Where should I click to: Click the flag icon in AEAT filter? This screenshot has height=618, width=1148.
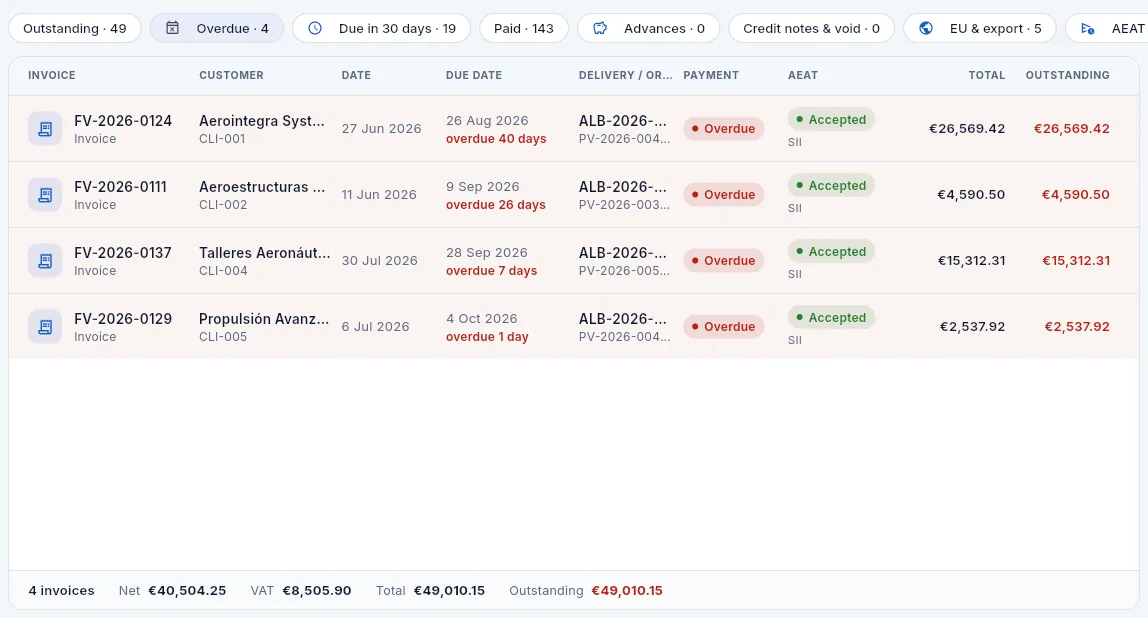1088,29
